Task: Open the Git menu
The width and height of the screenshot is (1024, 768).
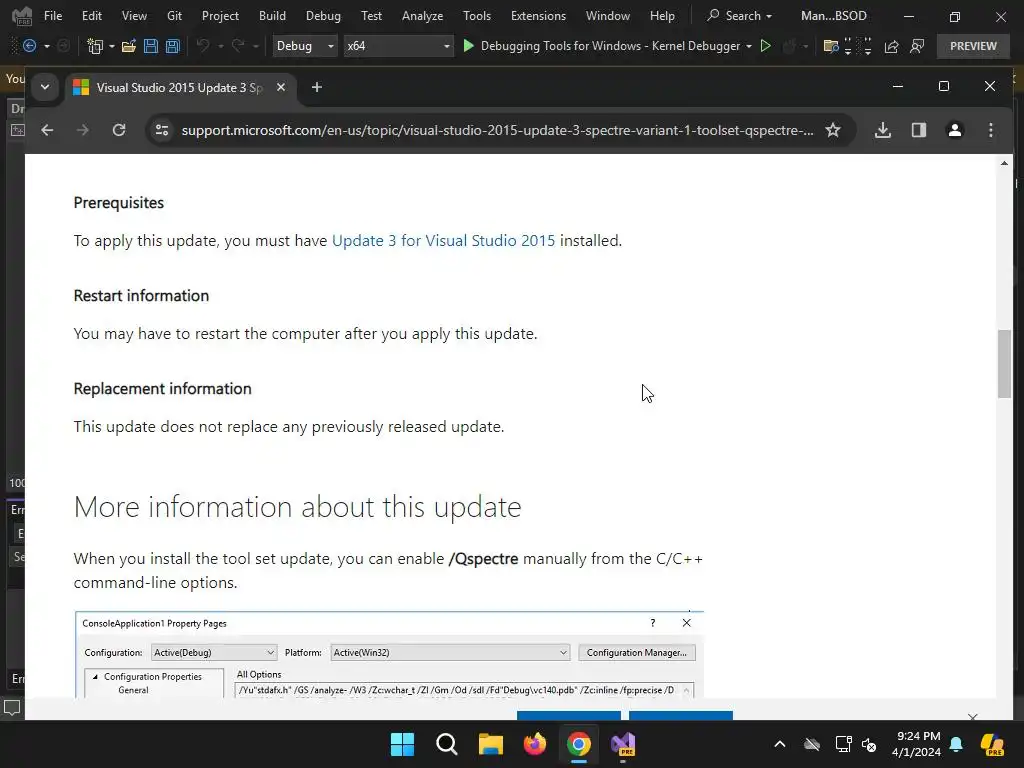Action: coord(174,16)
